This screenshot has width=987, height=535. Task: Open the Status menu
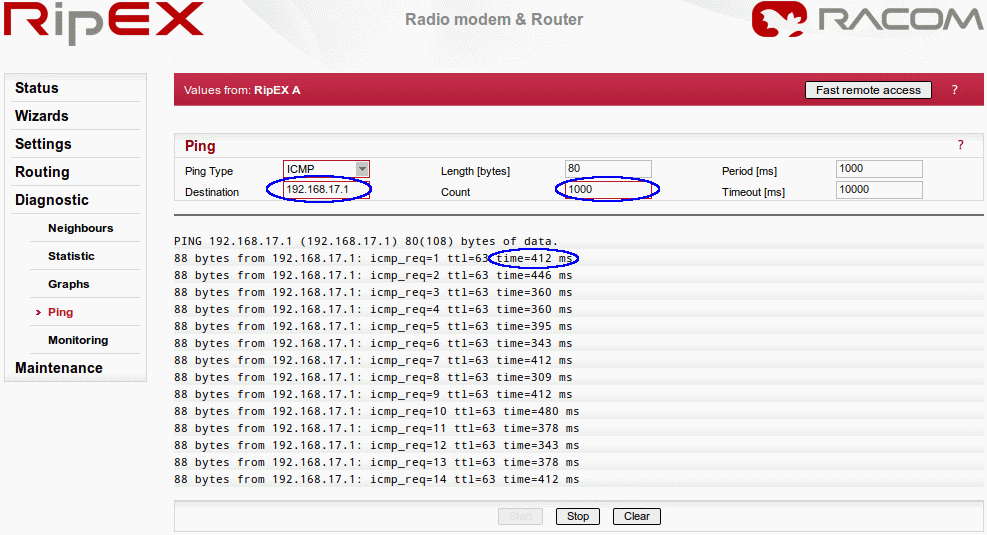coord(37,88)
